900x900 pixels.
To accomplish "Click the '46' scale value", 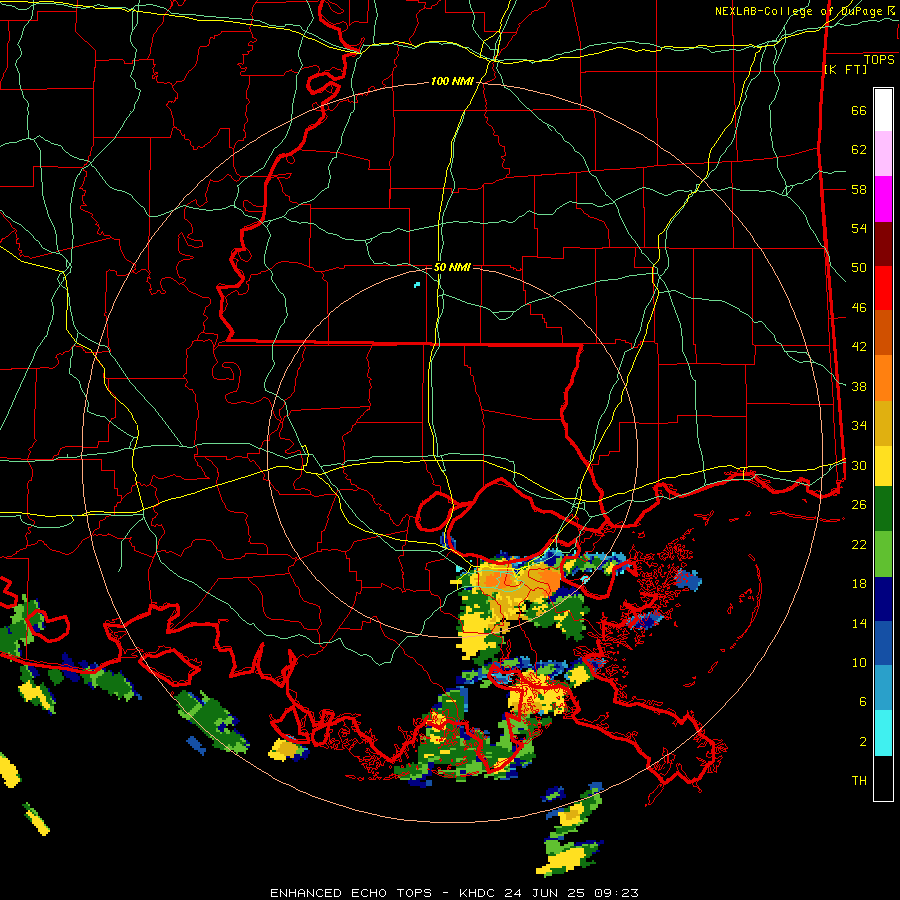I will click(x=859, y=308).
